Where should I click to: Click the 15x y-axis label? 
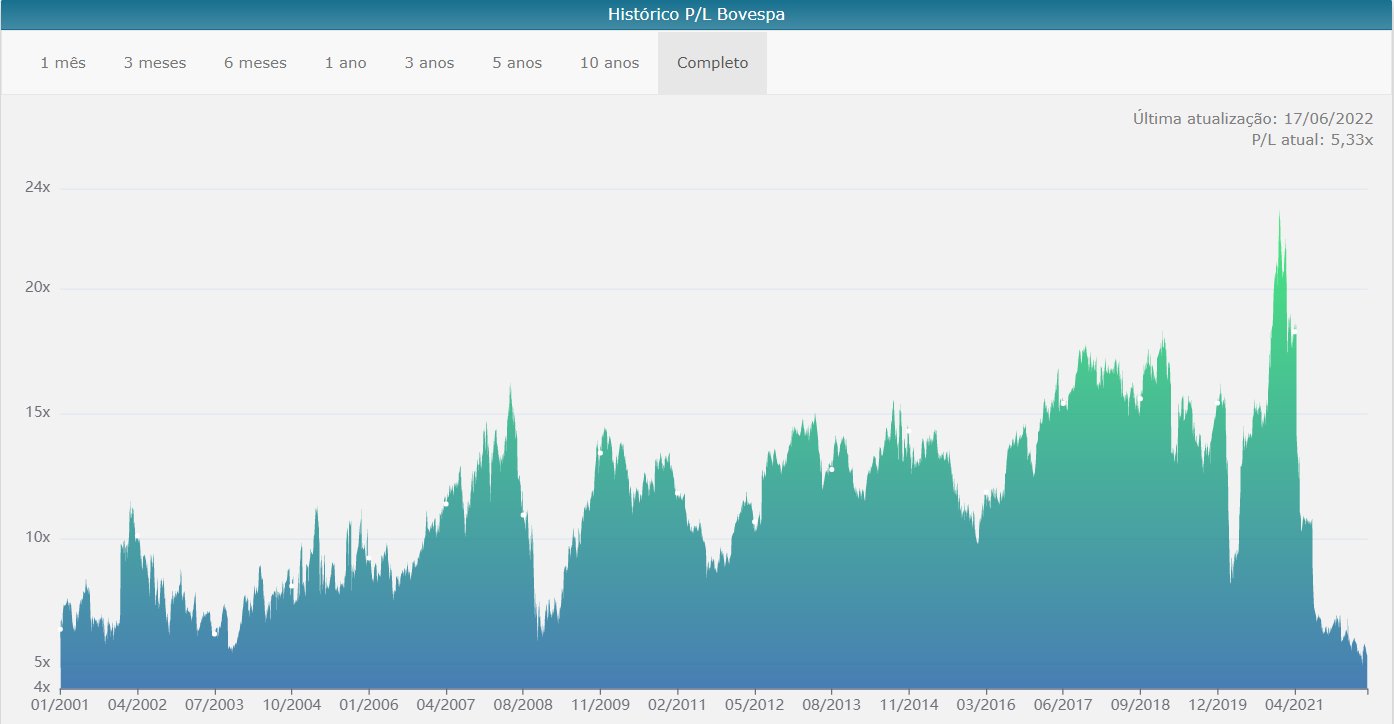[x=37, y=413]
